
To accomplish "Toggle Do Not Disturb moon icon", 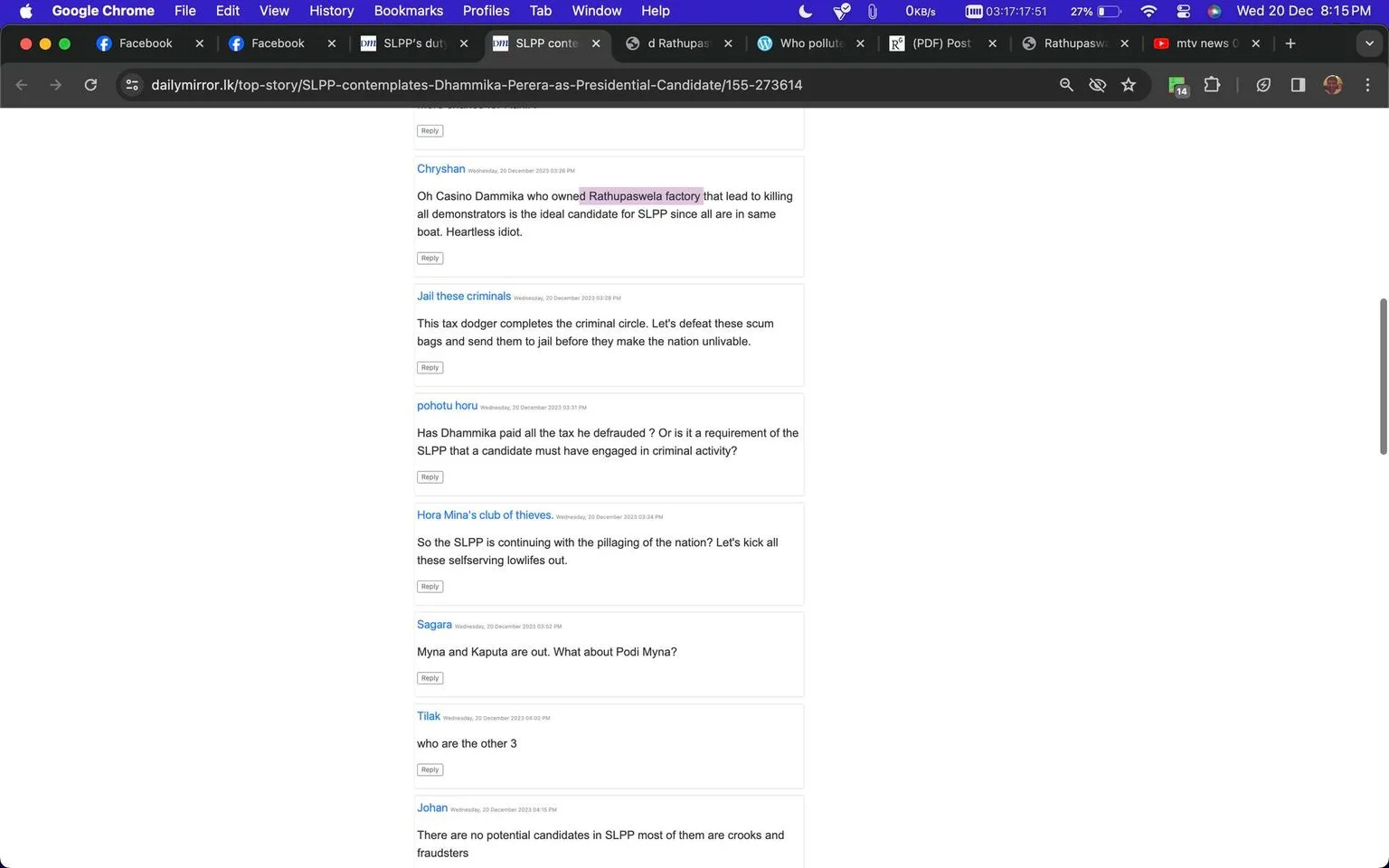I will (x=806, y=11).
